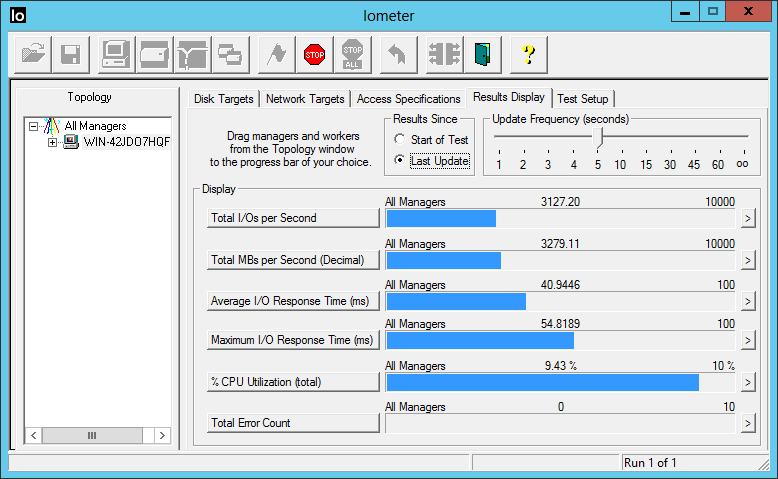Screen dimensions: 778x479
Task: Collapse the All Managers tree node
Action: (34, 127)
